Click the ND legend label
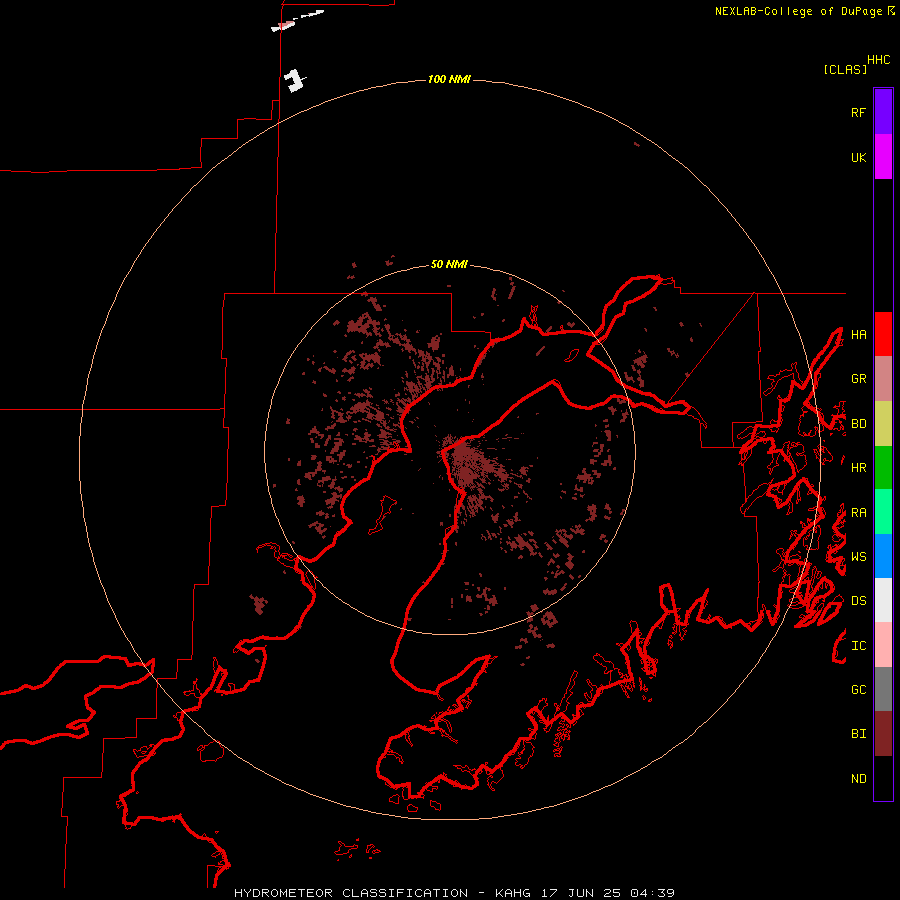 pyautogui.click(x=858, y=779)
